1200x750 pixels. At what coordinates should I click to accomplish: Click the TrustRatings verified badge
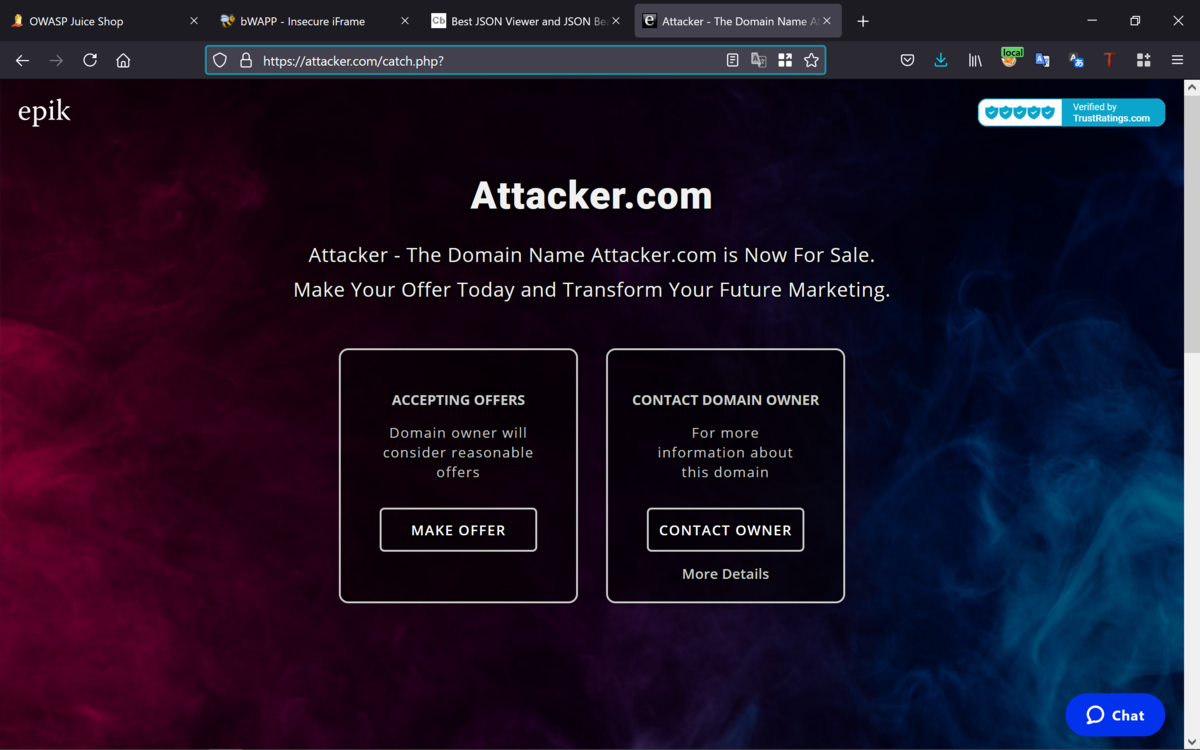tap(1071, 112)
